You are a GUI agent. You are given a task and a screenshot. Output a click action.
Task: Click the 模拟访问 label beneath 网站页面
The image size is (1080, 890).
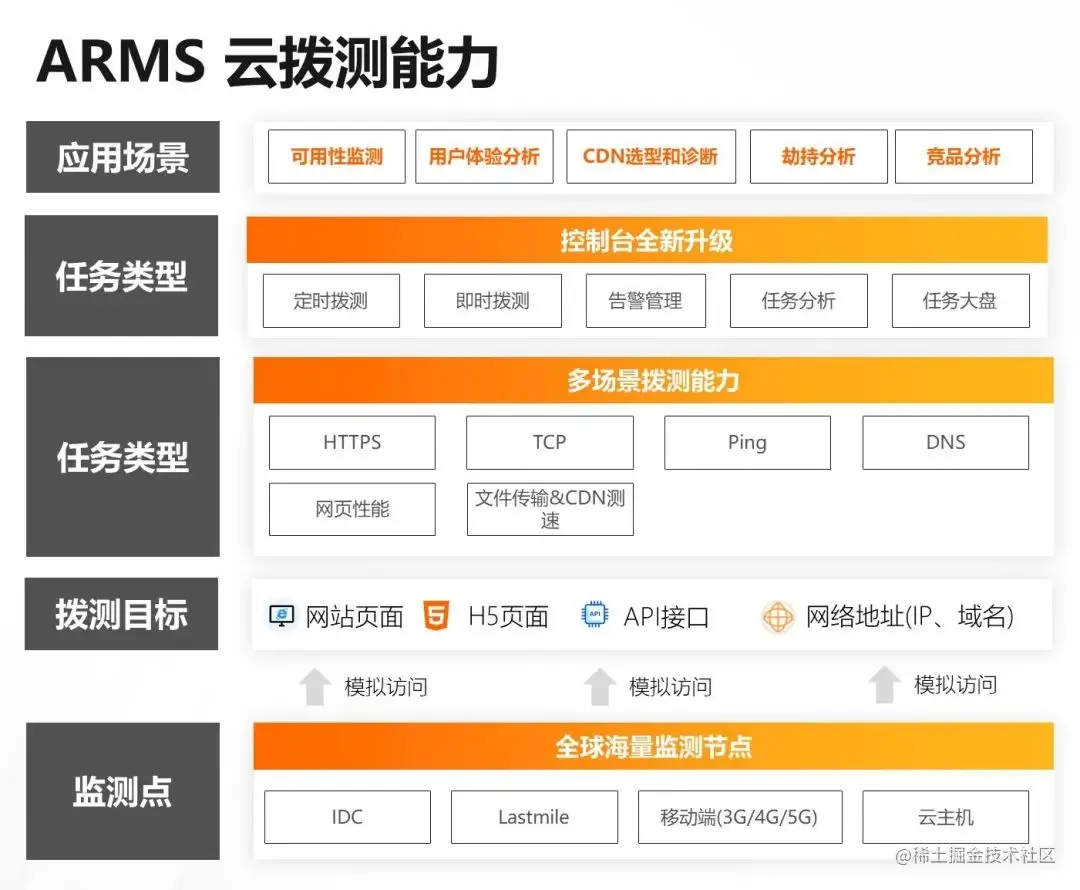(386, 687)
